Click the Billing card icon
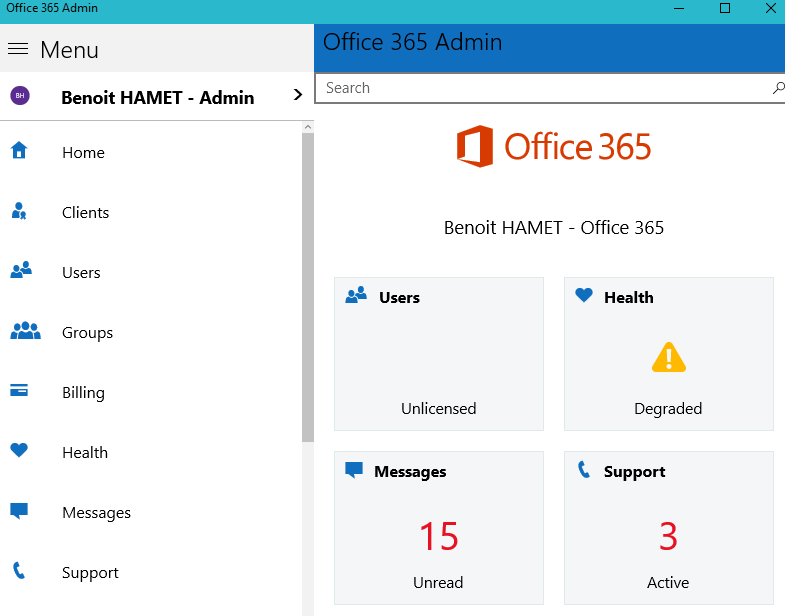The image size is (785, 616). point(18,391)
